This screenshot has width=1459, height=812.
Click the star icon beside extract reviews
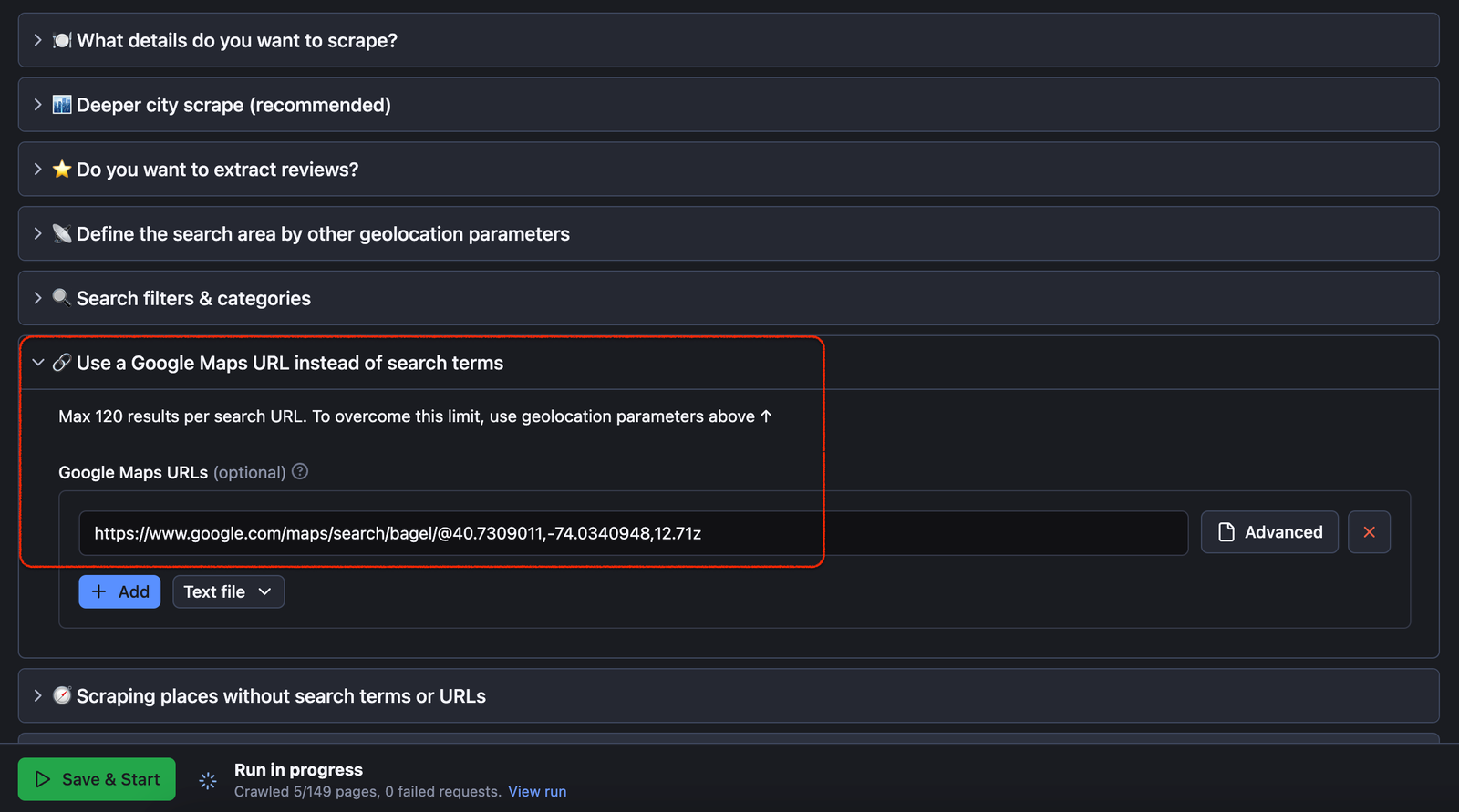click(x=62, y=170)
